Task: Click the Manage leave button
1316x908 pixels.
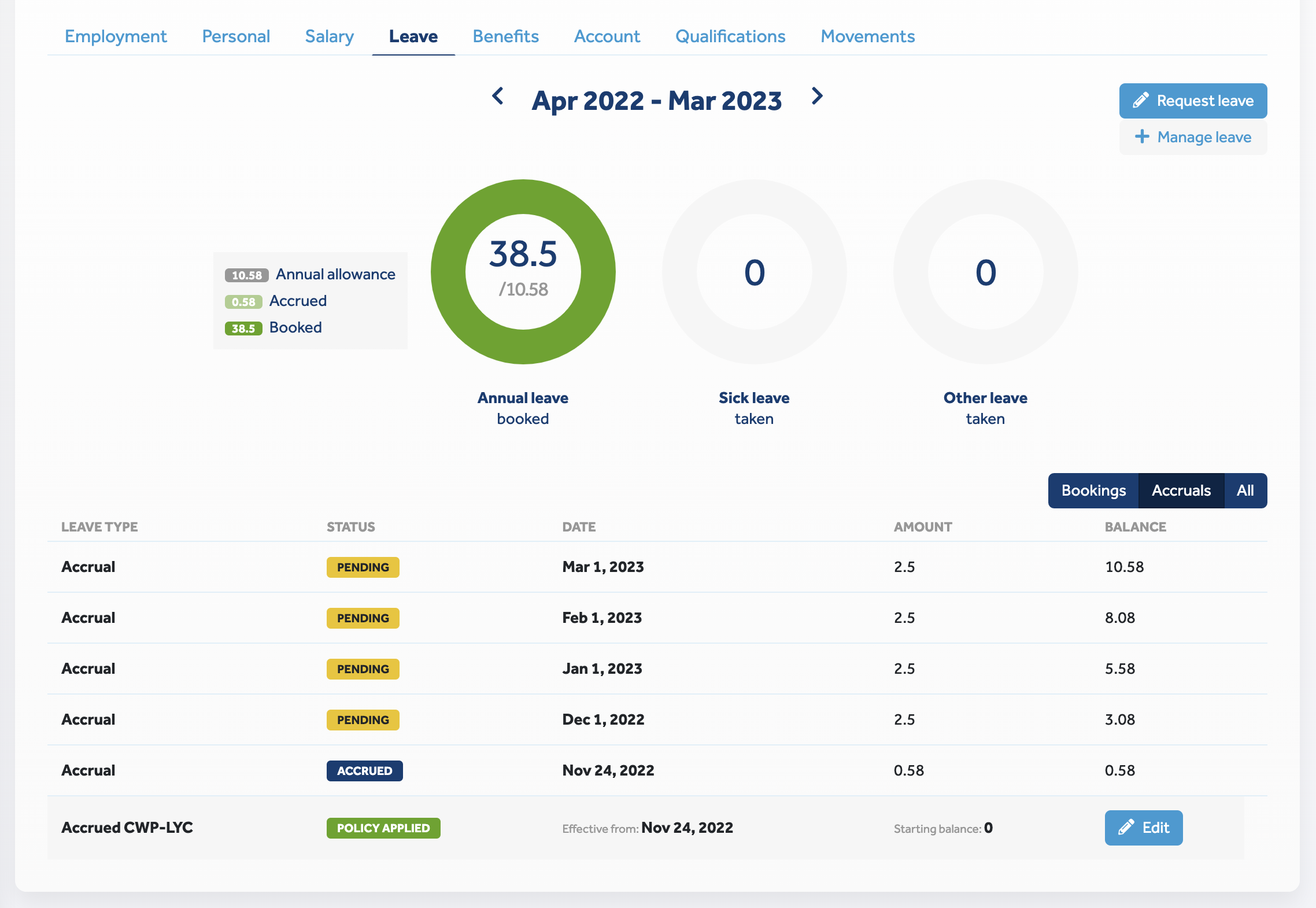Action: 1193,137
